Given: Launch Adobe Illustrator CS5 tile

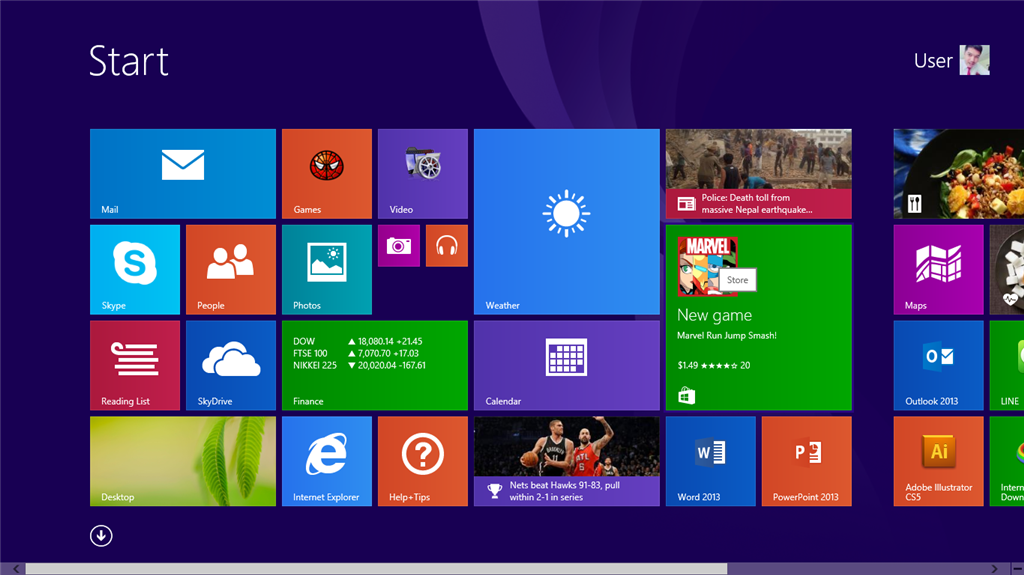Looking at the screenshot, I should pyautogui.click(x=938, y=461).
